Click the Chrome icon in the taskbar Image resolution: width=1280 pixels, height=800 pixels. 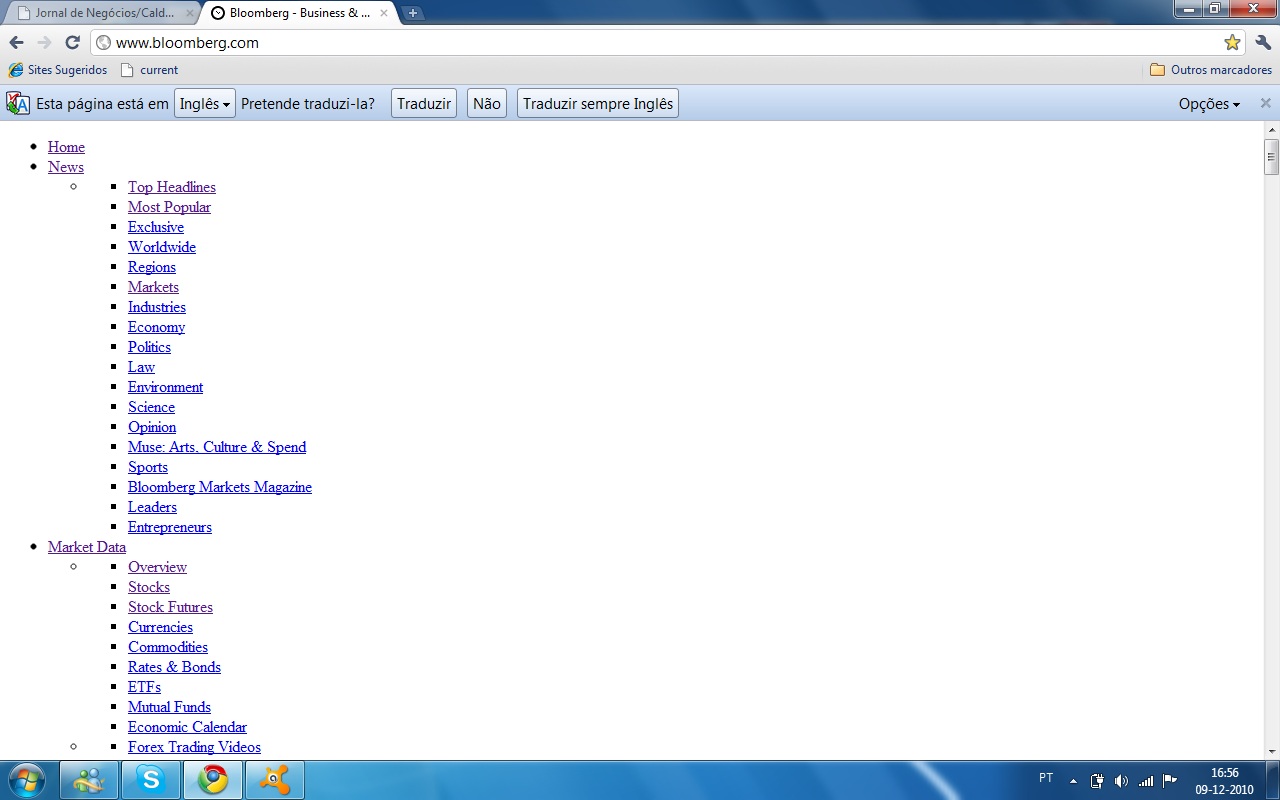pyautogui.click(x=212, y=780)
